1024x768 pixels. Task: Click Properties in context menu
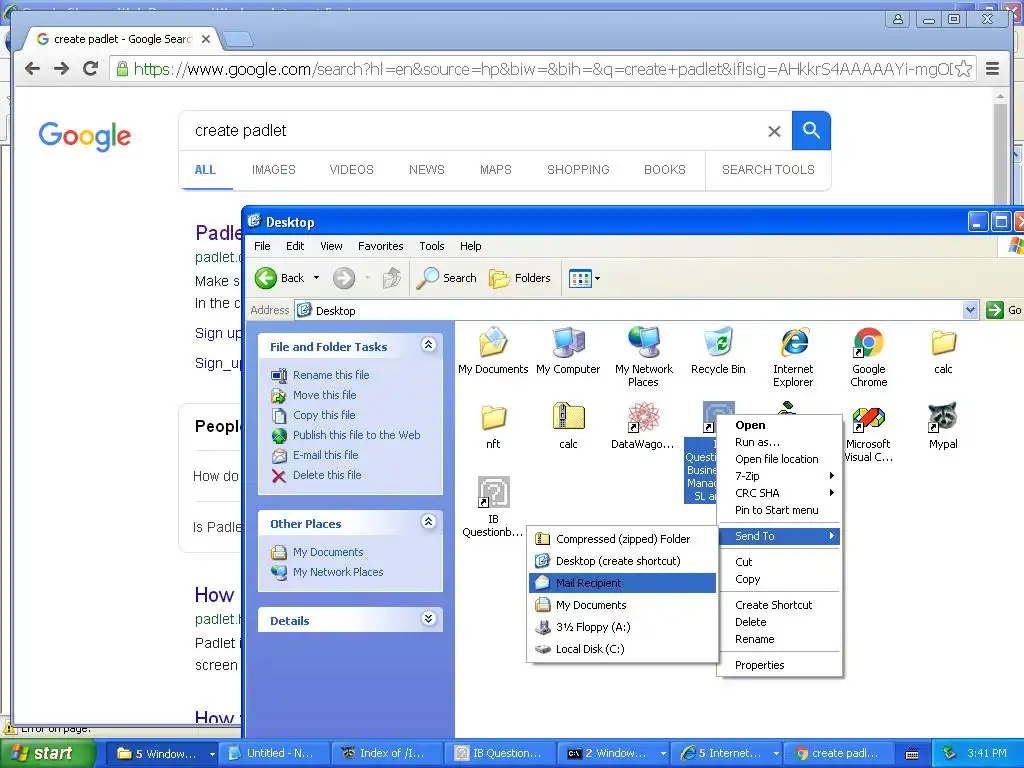(x=778, y=665)
